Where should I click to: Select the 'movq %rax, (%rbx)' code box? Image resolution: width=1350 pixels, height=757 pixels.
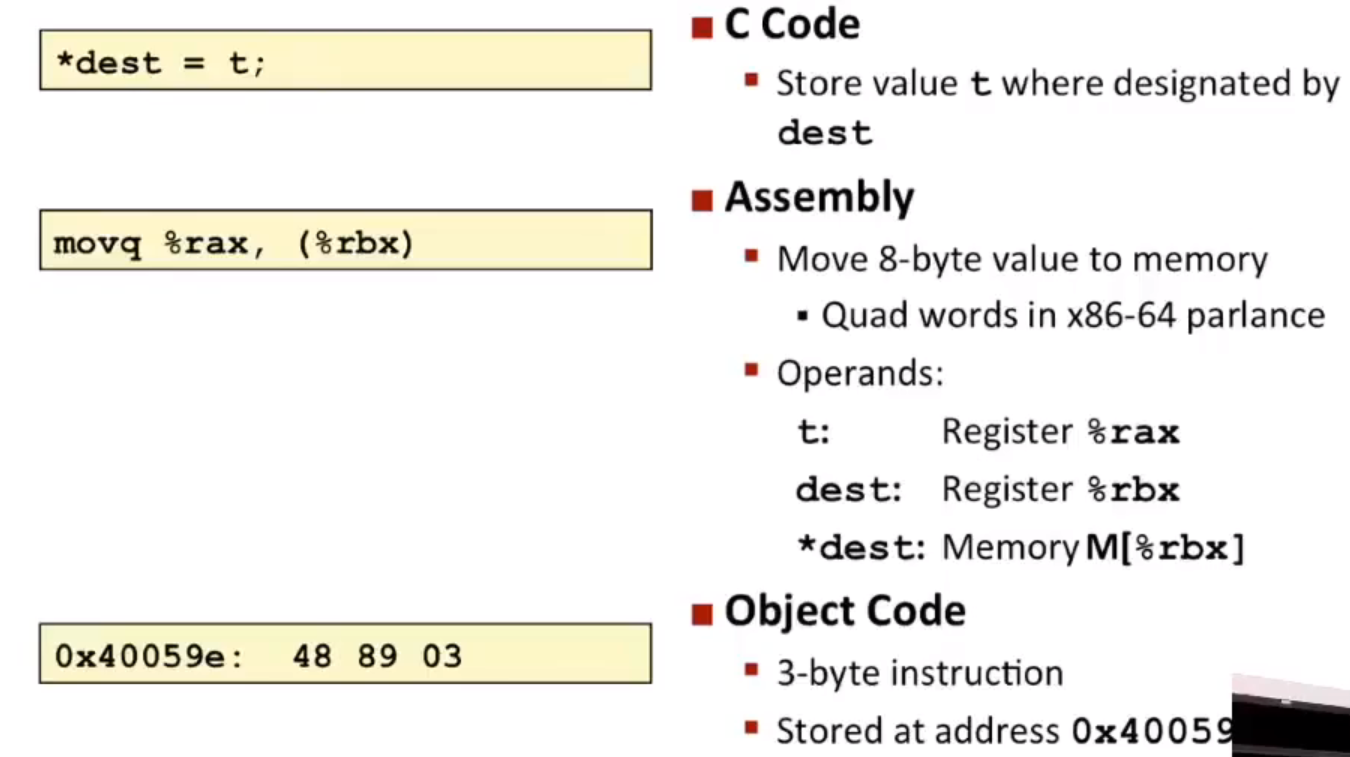(x=345, y=240)
